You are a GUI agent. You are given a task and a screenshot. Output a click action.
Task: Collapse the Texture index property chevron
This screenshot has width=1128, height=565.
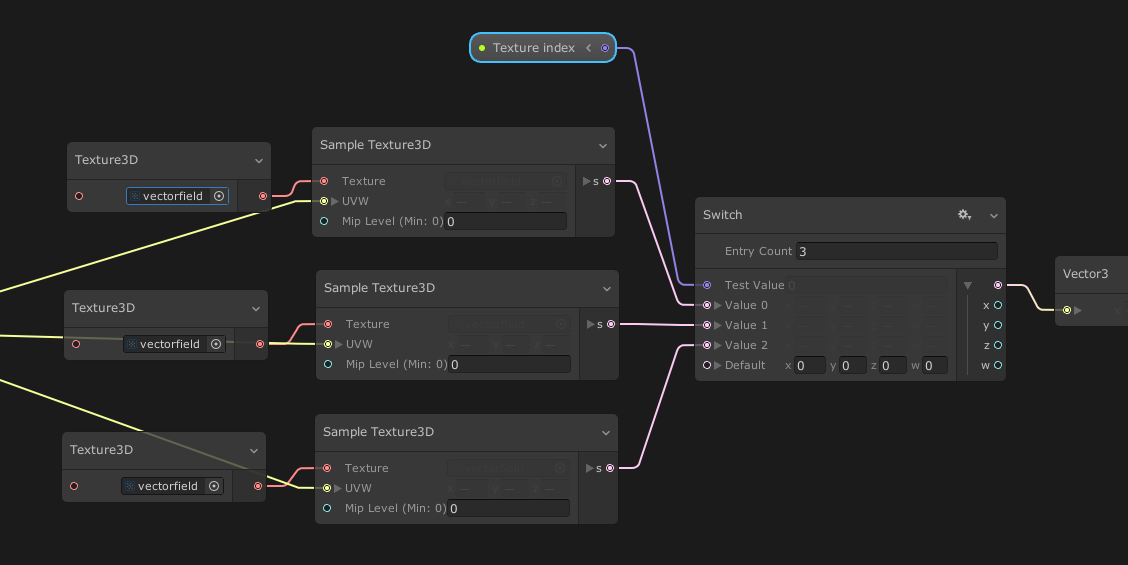[x=589, y=48]
